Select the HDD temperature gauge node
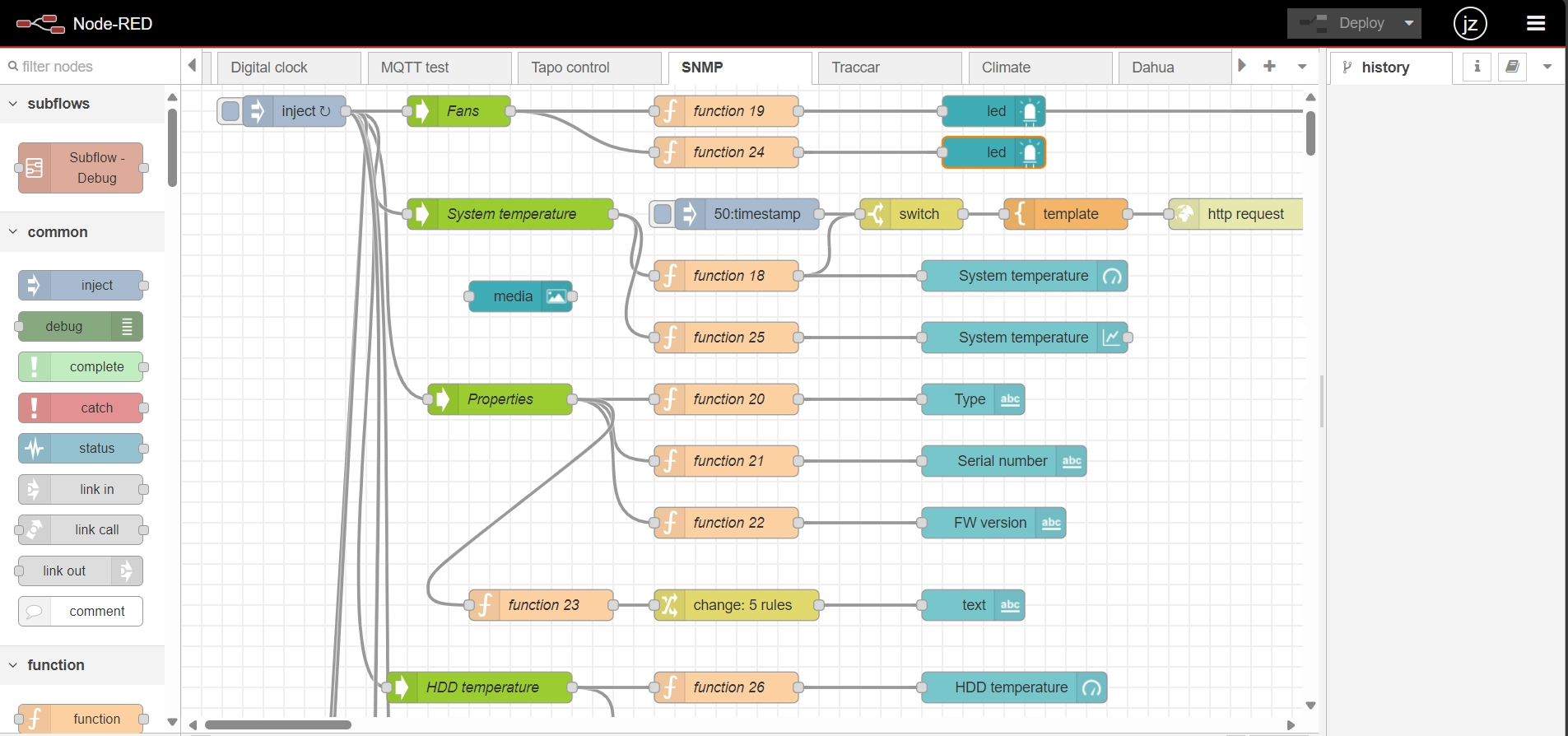 (x=1014, y=687)
